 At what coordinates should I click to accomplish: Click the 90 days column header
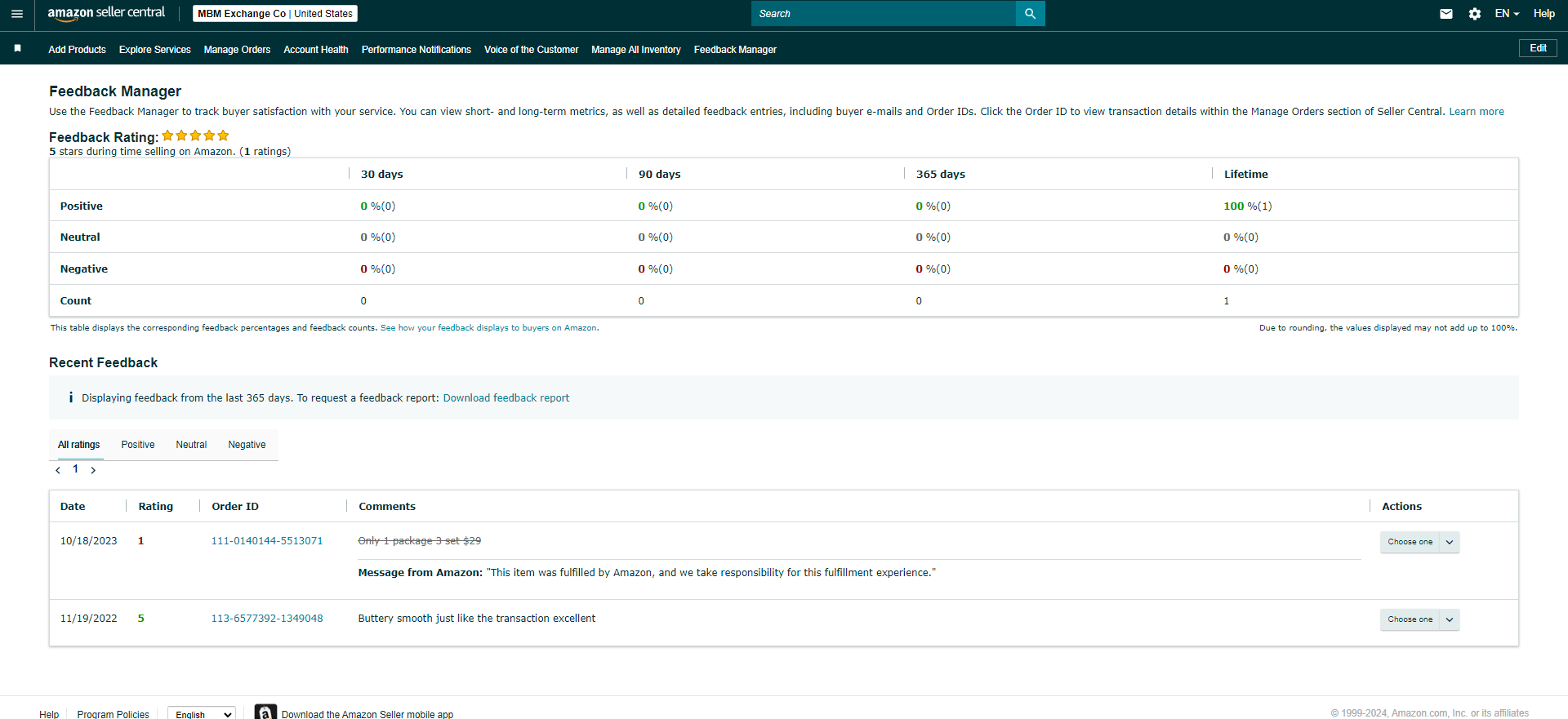click(660, 175)
